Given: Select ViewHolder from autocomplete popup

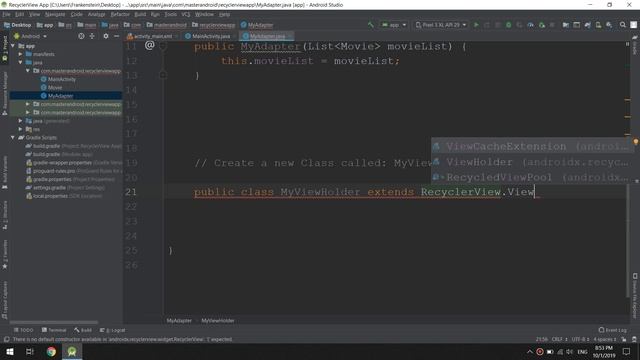Looking at the screenshot, I should pyautogui.click(x=533, y=162).
